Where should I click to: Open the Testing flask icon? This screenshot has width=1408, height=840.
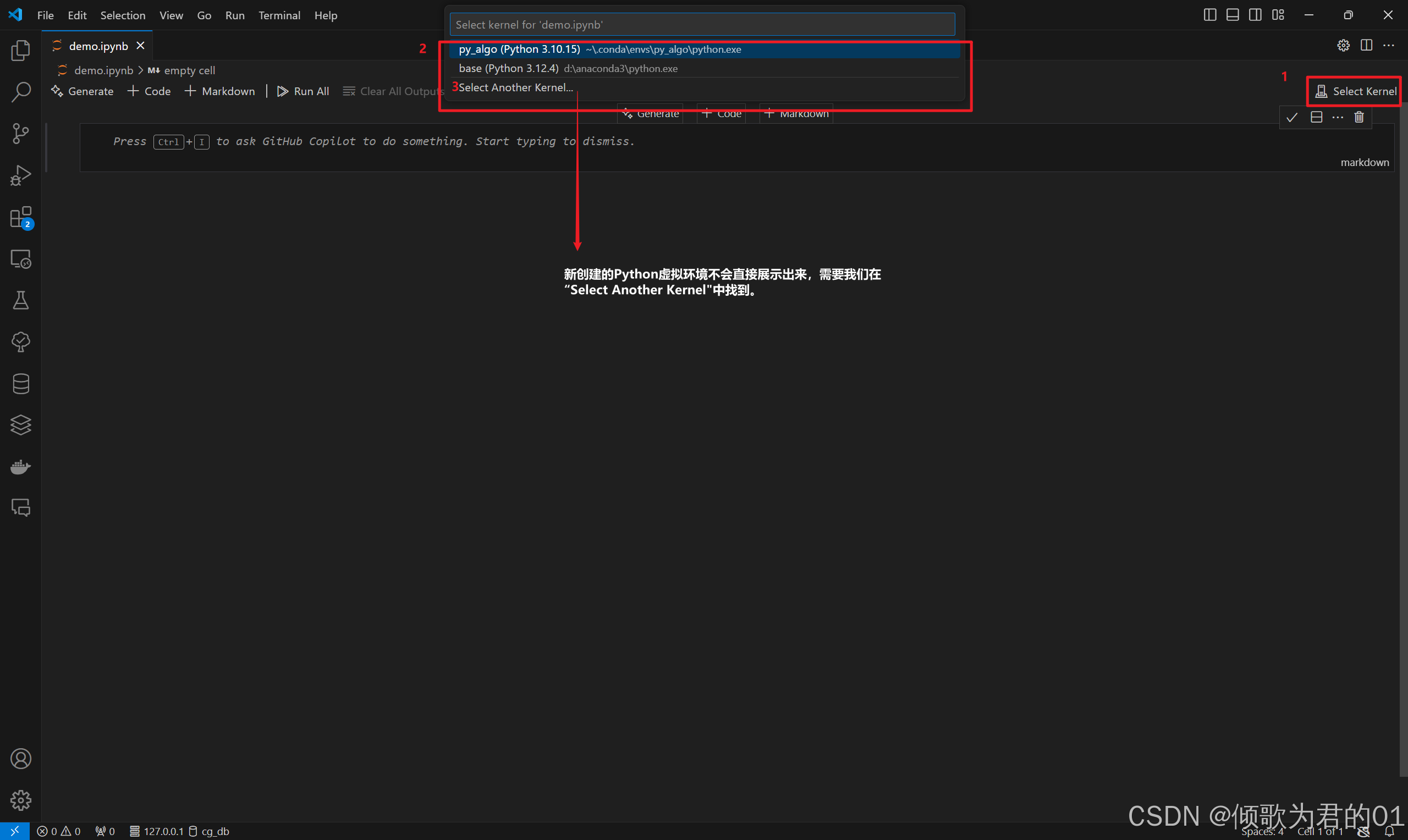20,301
